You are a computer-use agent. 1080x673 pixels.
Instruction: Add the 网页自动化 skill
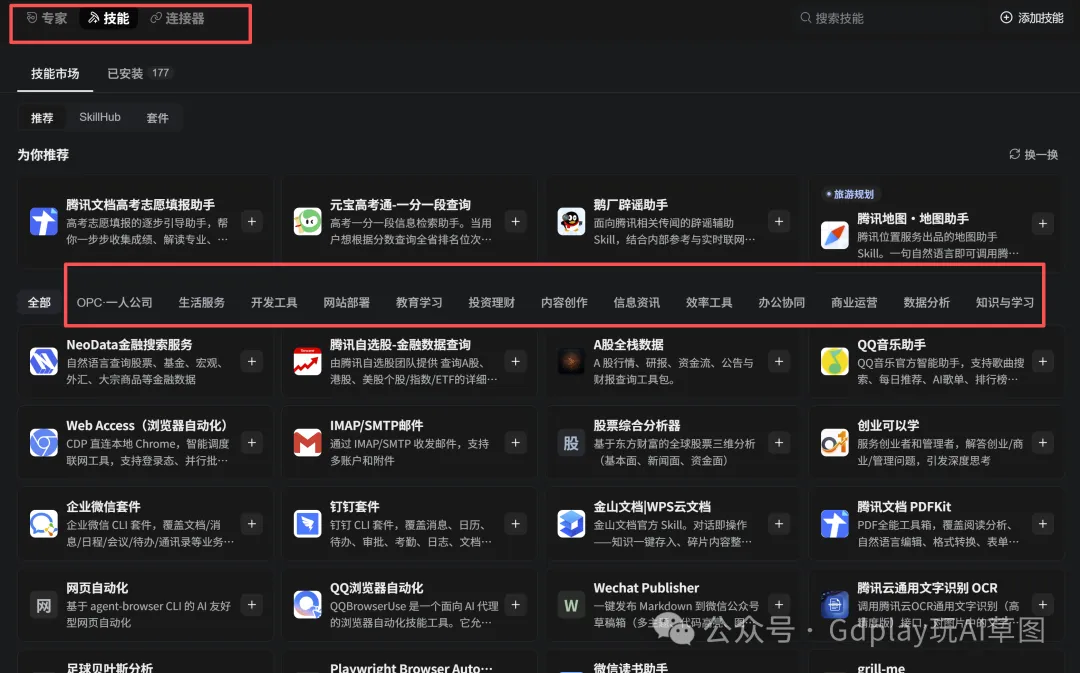pyautogui.click(x=252, y=605)
